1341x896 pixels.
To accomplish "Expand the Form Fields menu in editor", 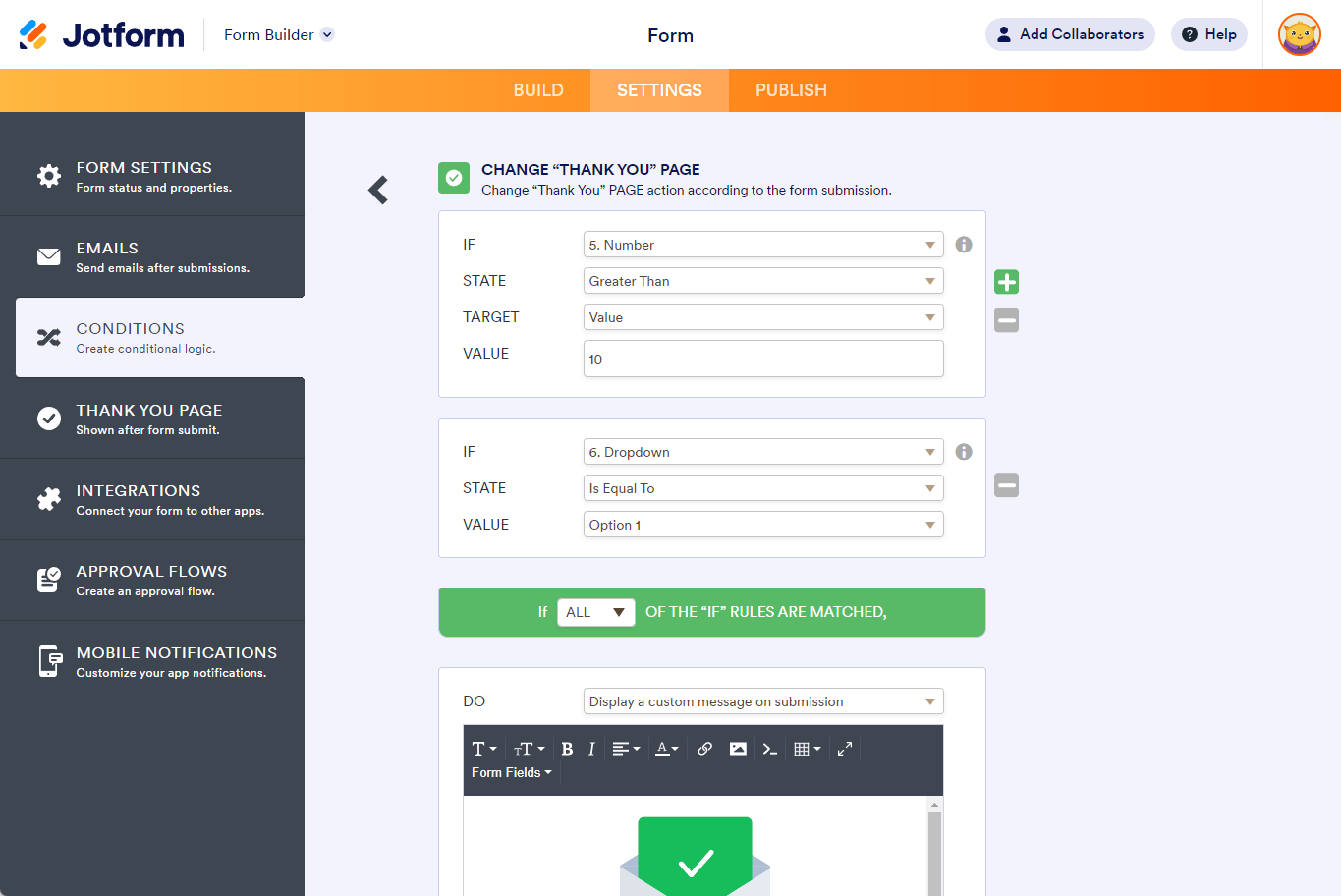I will 511,773.
